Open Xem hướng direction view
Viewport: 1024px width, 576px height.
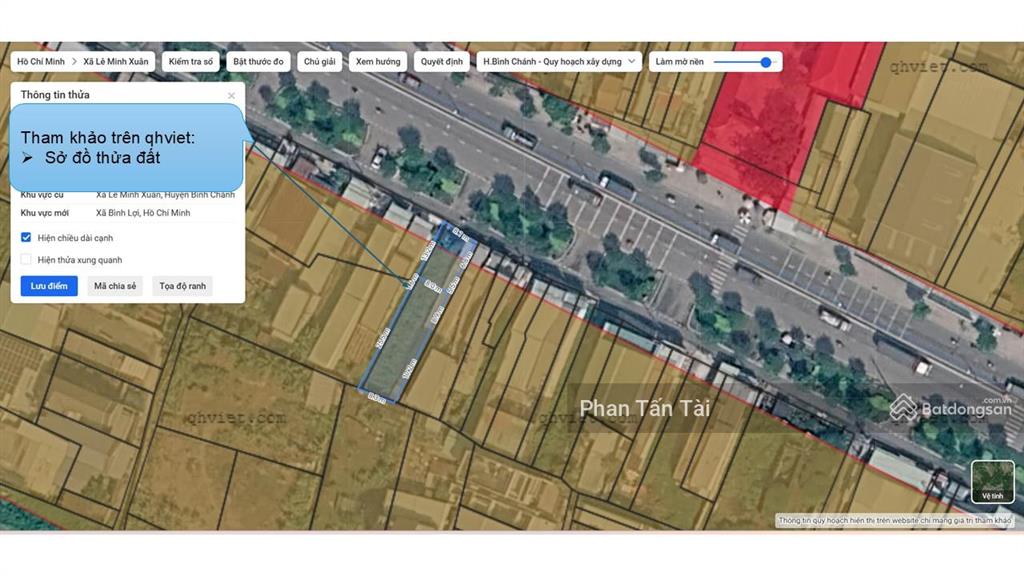coord(377,62)
